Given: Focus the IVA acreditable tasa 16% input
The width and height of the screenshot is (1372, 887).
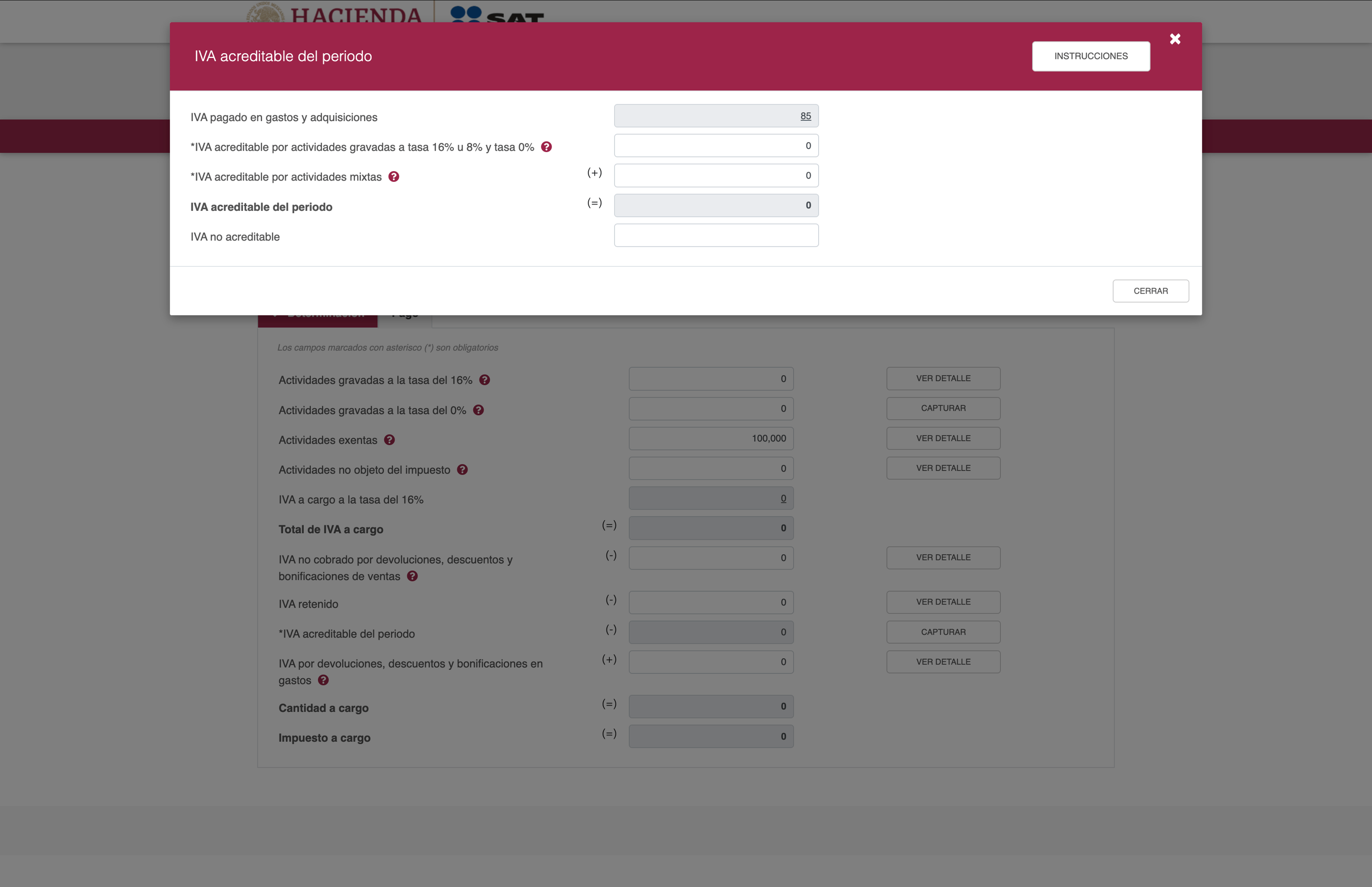Looking at the screenshot, I should click(716, 146).
